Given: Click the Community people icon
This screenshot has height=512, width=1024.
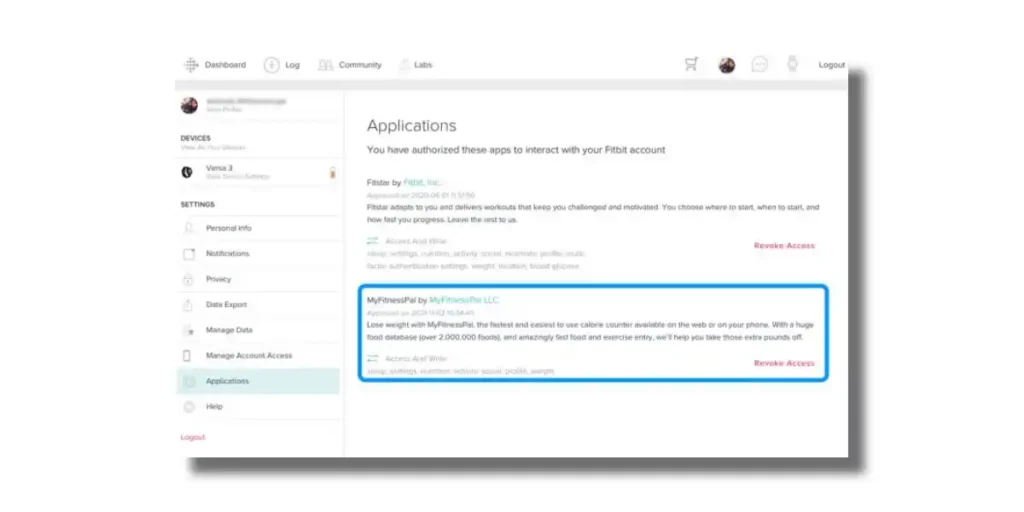Looking at the screenshot, I should (325, 65).
